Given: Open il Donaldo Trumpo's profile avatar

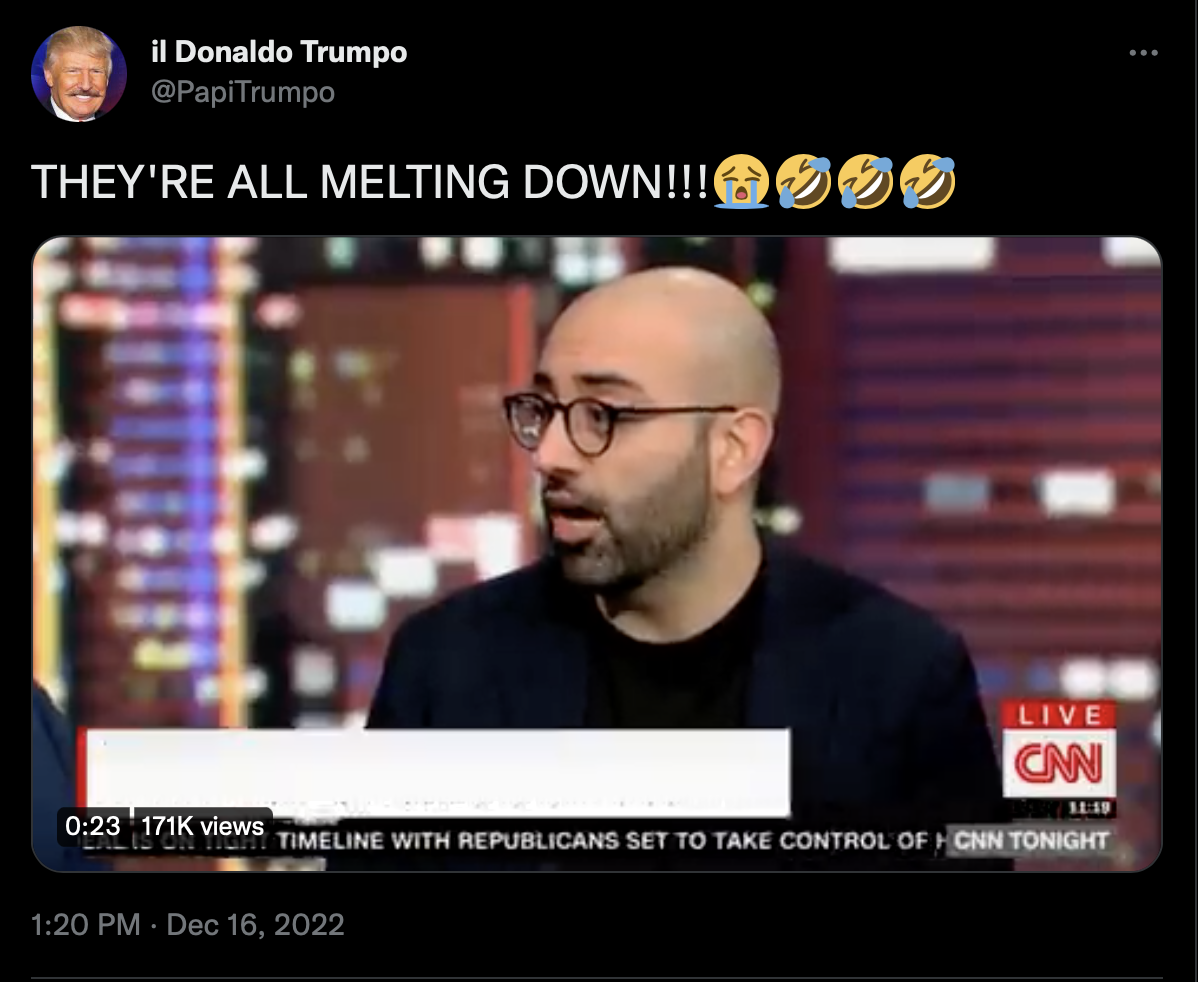Looking at the screenshot, I should (79, 74).
